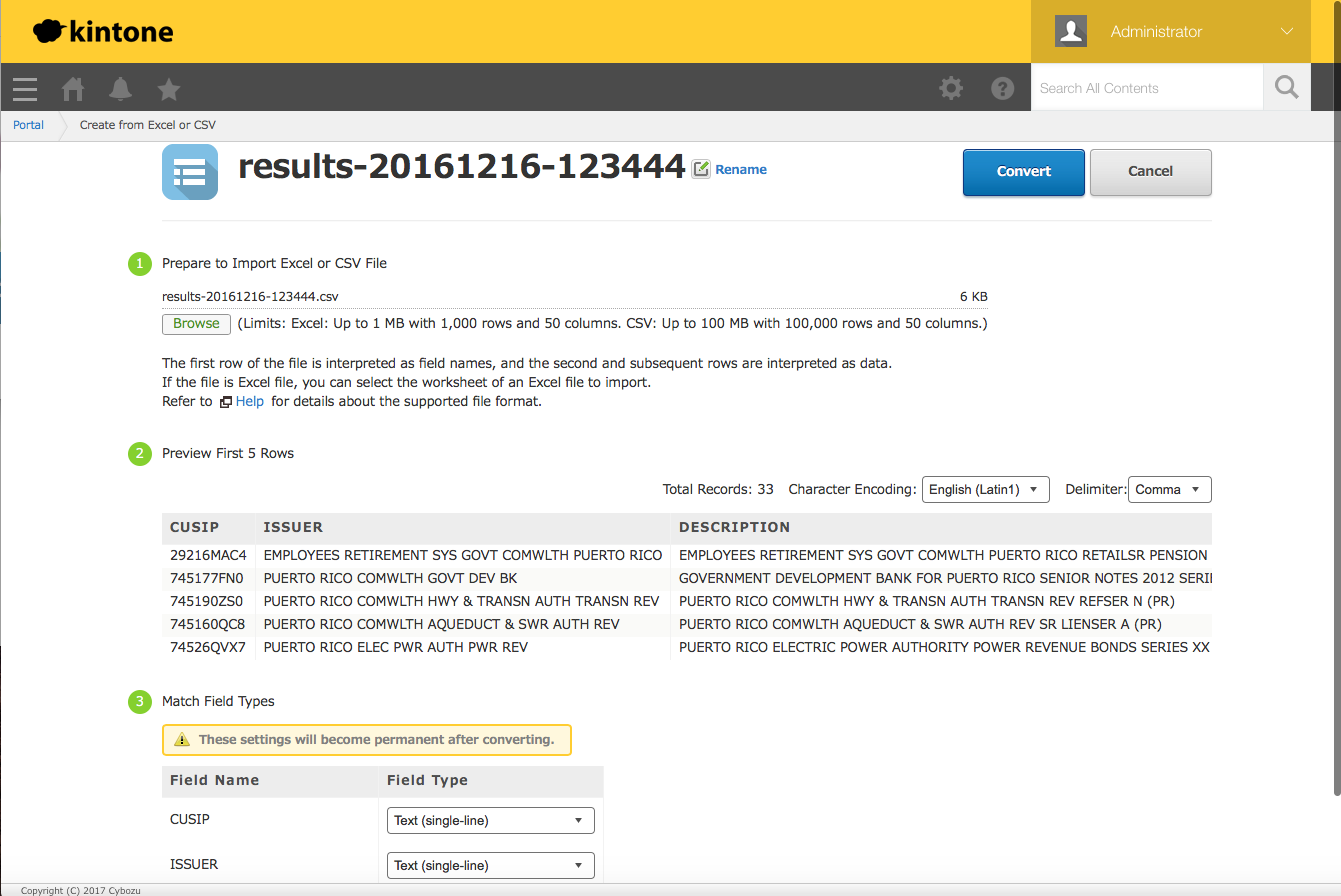Change the CUSIP field type dropdown
The width and height of the screenshot is (1341, 896).
click(x=490, y=820)
